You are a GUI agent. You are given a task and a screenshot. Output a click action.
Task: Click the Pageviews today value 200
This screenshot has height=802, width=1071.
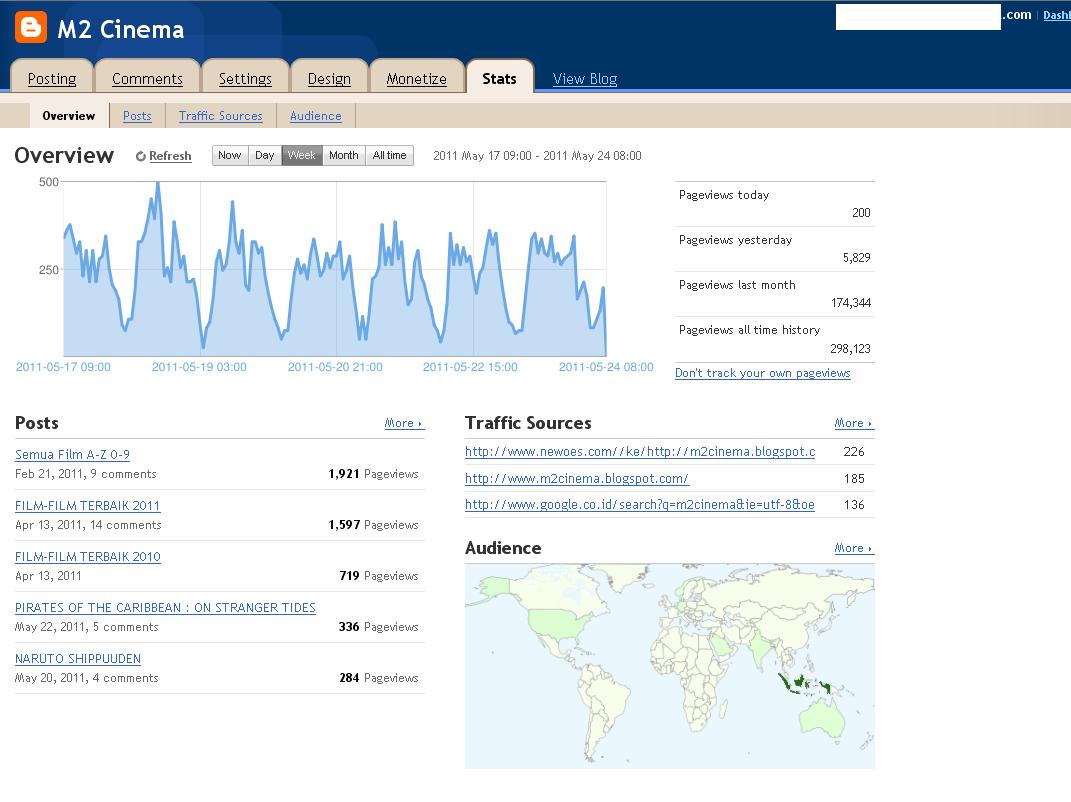861,212
